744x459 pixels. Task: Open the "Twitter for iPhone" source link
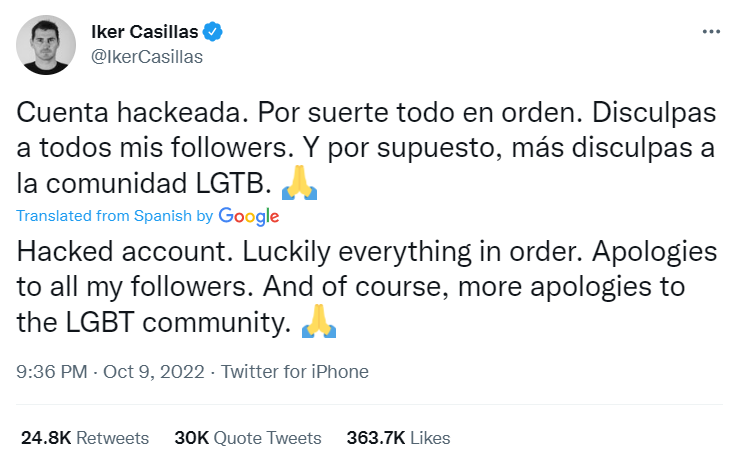(x=294, y=372)
